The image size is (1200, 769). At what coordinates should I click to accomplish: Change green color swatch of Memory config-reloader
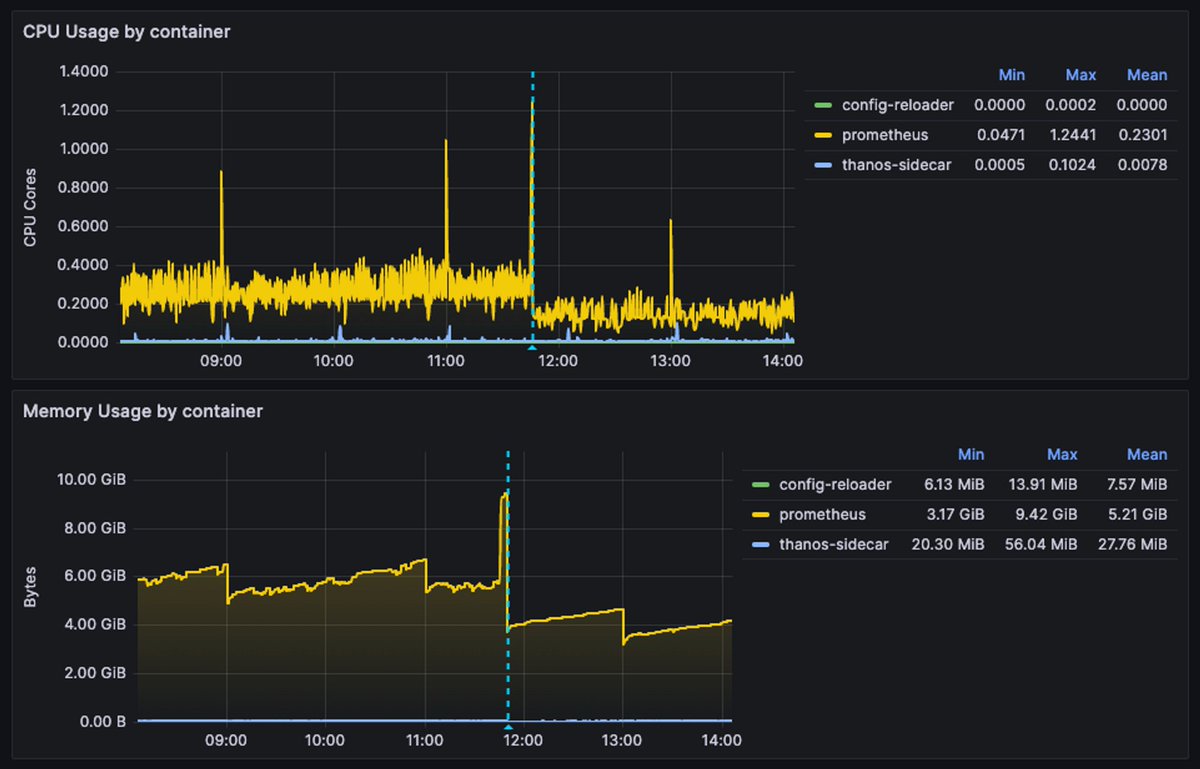(760, 484)
